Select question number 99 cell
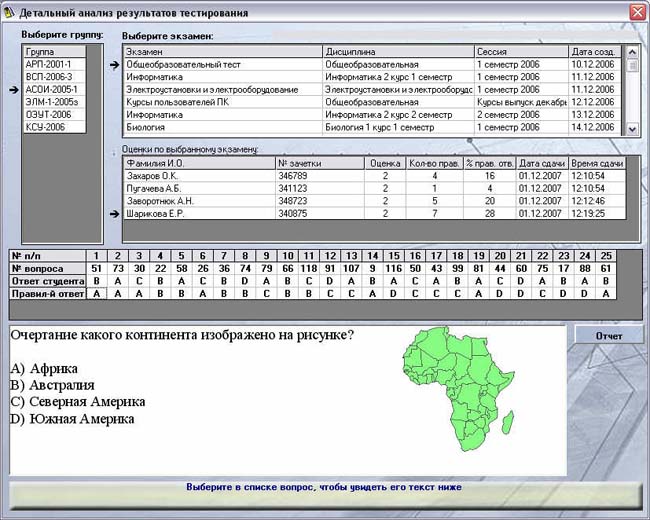Screen dimensions: 650x520 [458, 268]
